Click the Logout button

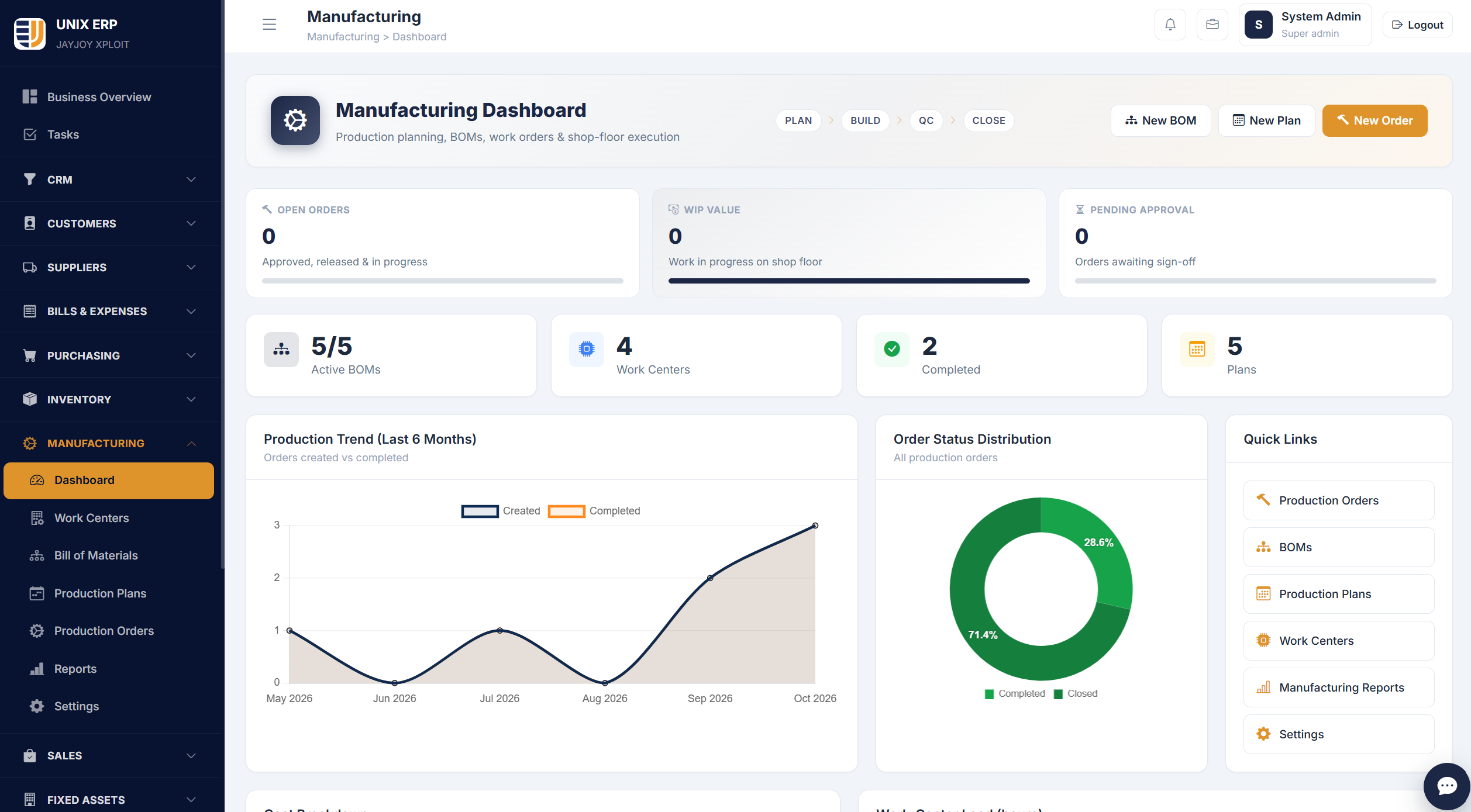1417,25
